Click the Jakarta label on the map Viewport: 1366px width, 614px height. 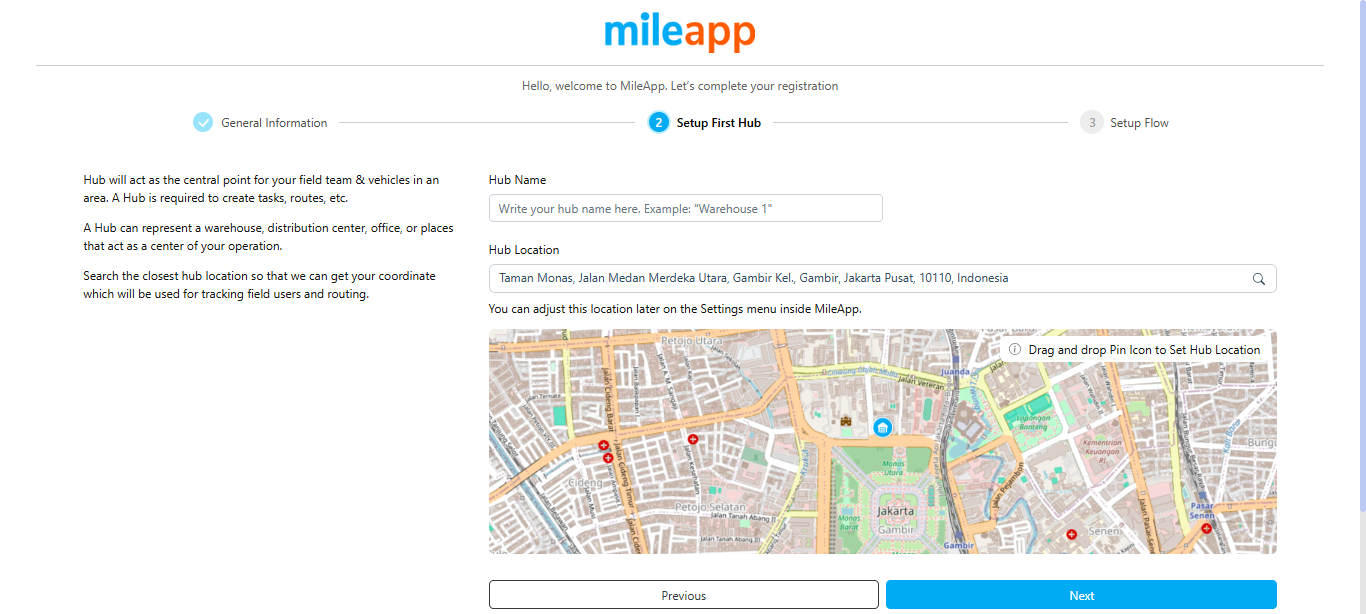point(895,511)
